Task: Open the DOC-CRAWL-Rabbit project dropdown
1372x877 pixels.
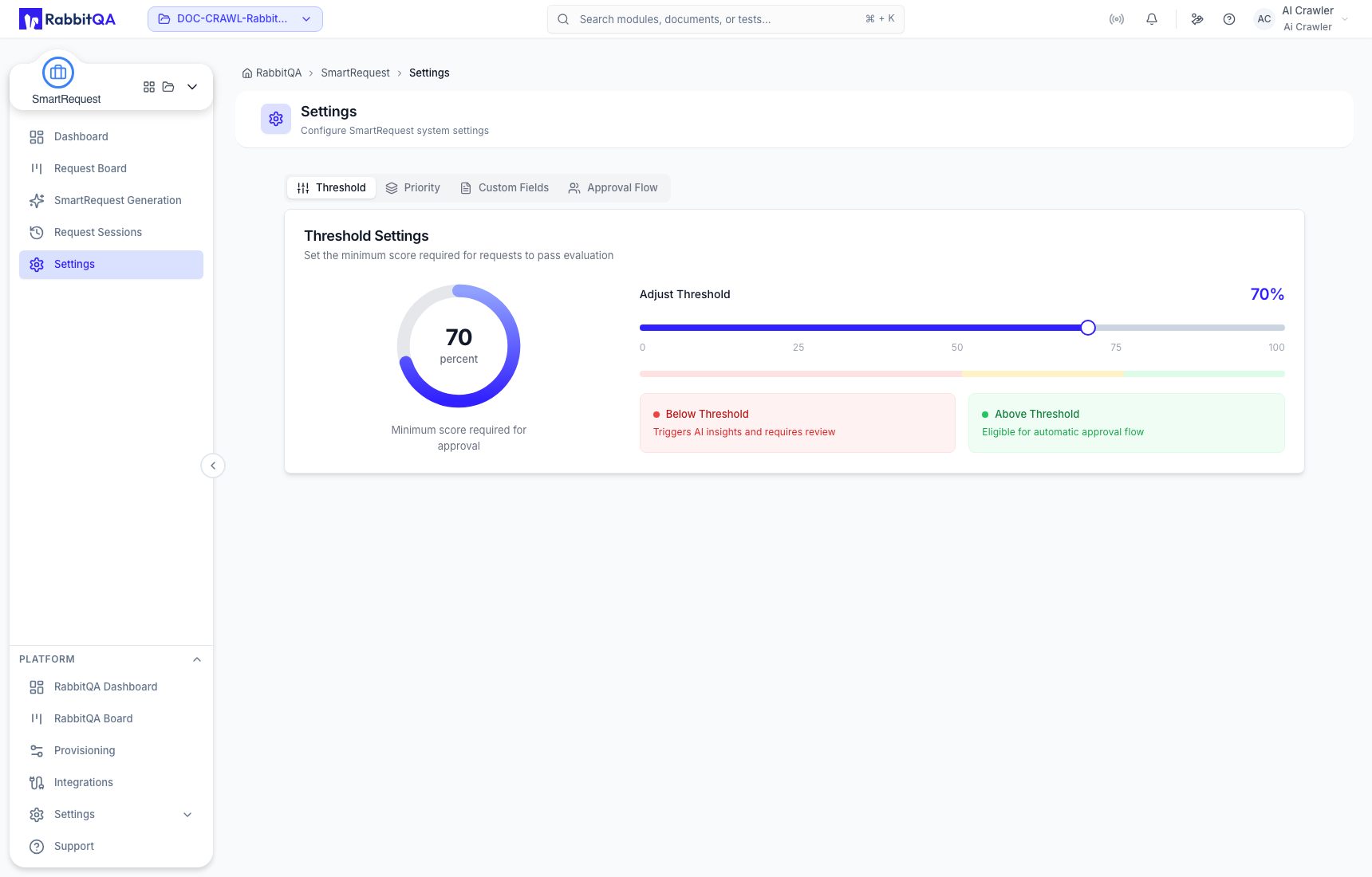Action: (x=235, y=19)
